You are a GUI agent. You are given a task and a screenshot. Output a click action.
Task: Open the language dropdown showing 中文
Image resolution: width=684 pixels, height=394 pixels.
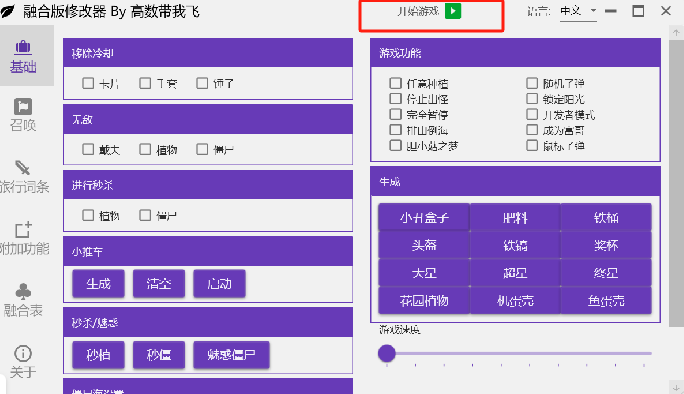coord(578,11)
